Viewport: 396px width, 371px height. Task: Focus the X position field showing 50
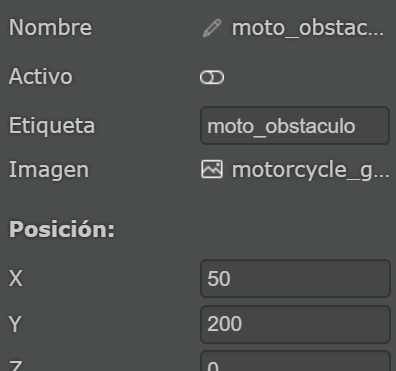pos(295,278)
